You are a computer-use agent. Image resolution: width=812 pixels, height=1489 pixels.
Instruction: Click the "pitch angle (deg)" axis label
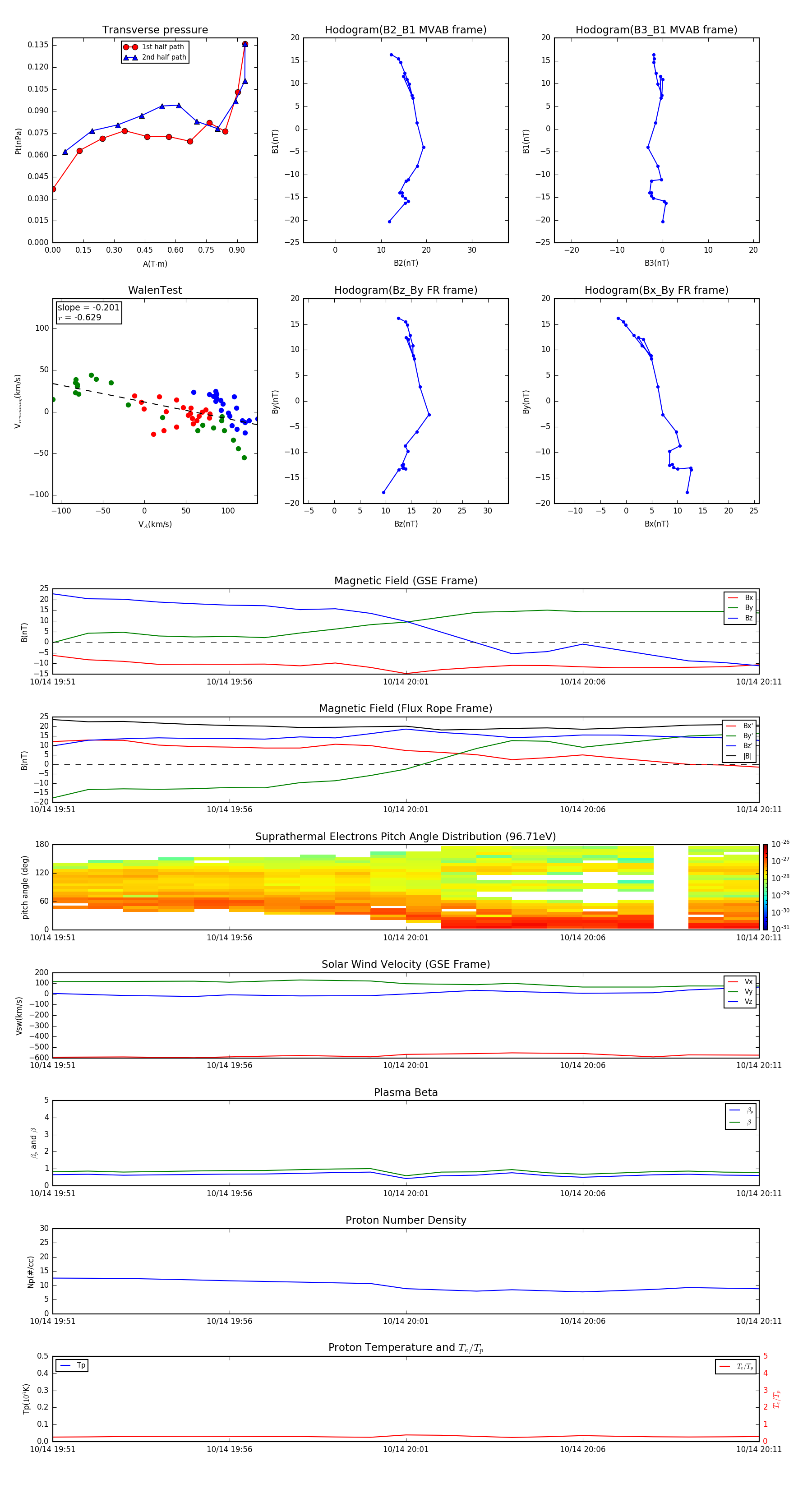[25, 887]
